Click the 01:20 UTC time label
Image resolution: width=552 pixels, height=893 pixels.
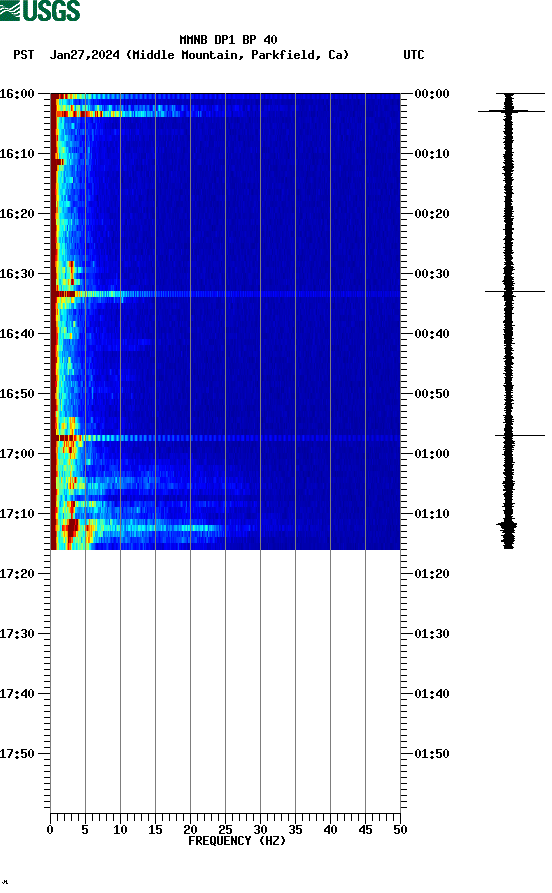click(x=432, y=574)
